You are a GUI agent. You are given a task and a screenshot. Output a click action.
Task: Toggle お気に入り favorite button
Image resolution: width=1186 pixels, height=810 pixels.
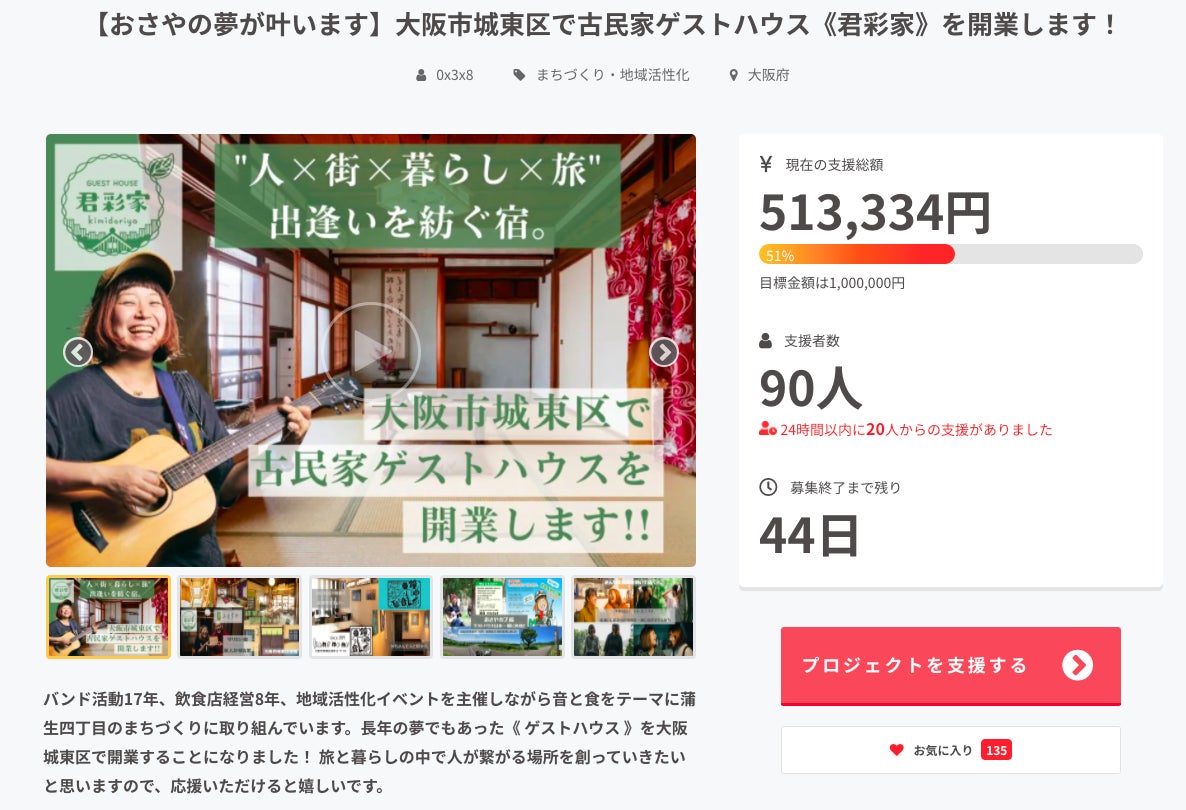[950, 750]
